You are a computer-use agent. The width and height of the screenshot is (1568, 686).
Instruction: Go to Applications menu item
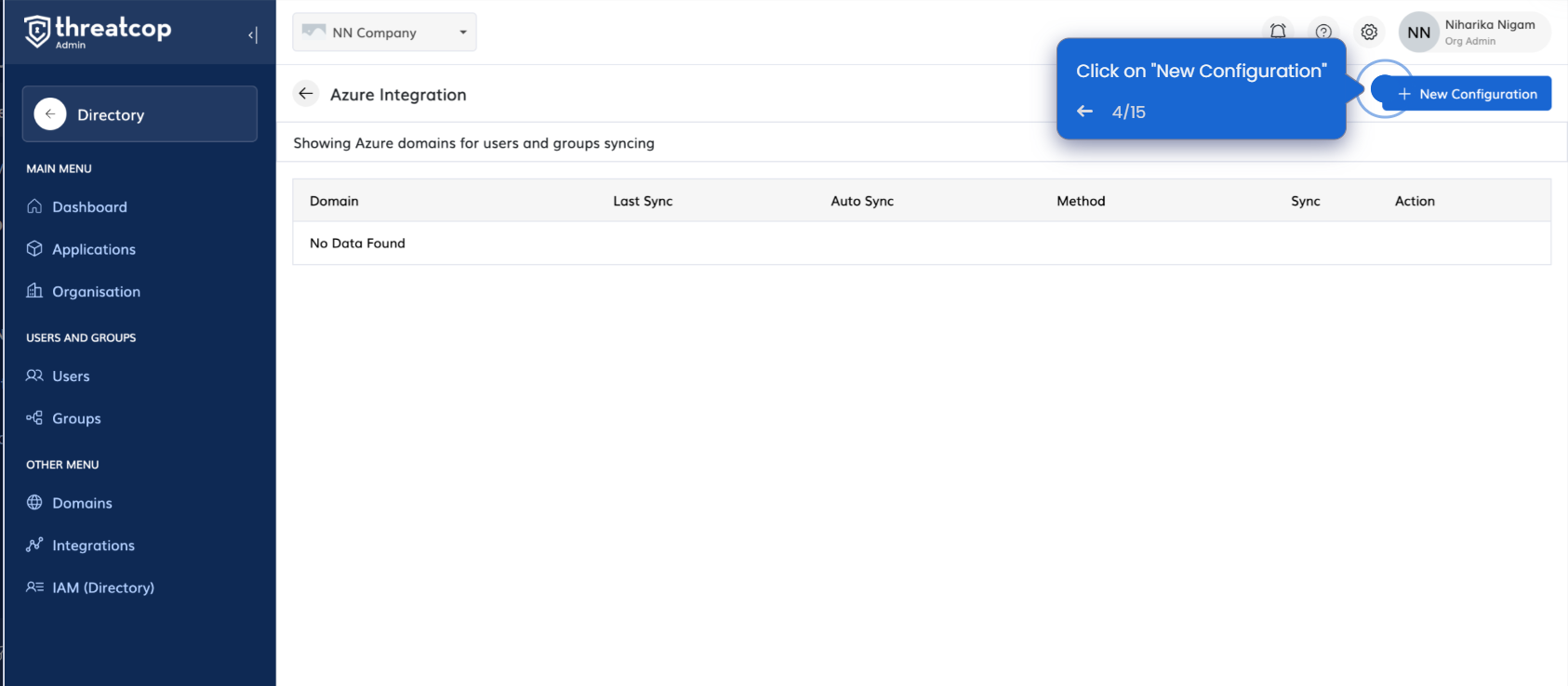click(x=93, y=249)
